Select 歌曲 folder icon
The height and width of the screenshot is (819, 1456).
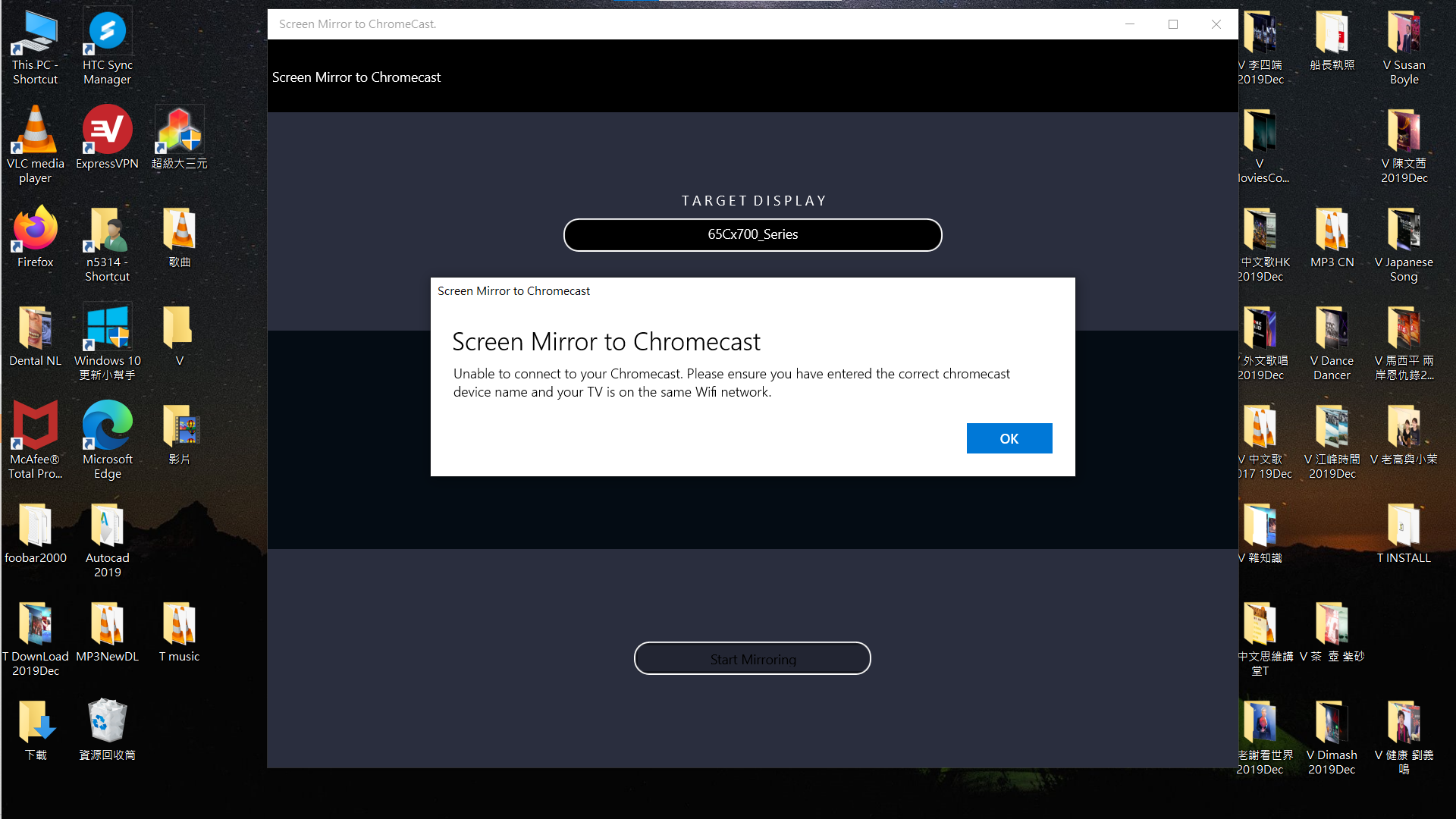point(179,237)
